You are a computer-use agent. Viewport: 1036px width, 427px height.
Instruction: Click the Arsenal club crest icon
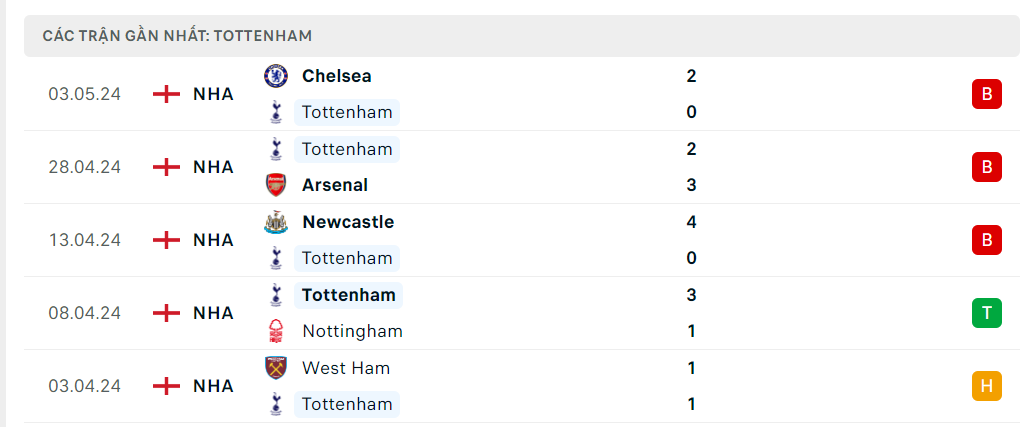[x=276, y=185]
